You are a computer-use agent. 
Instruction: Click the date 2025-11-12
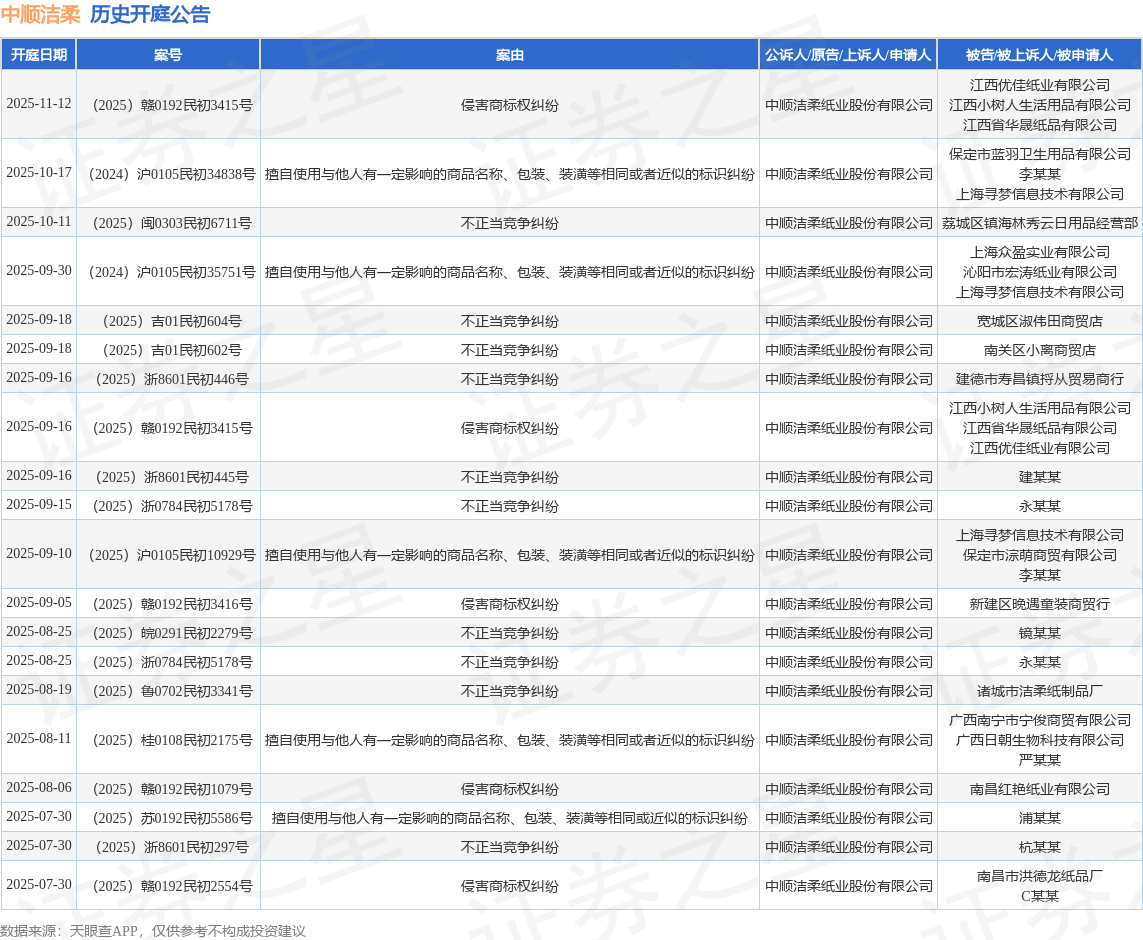click(39, 103)
